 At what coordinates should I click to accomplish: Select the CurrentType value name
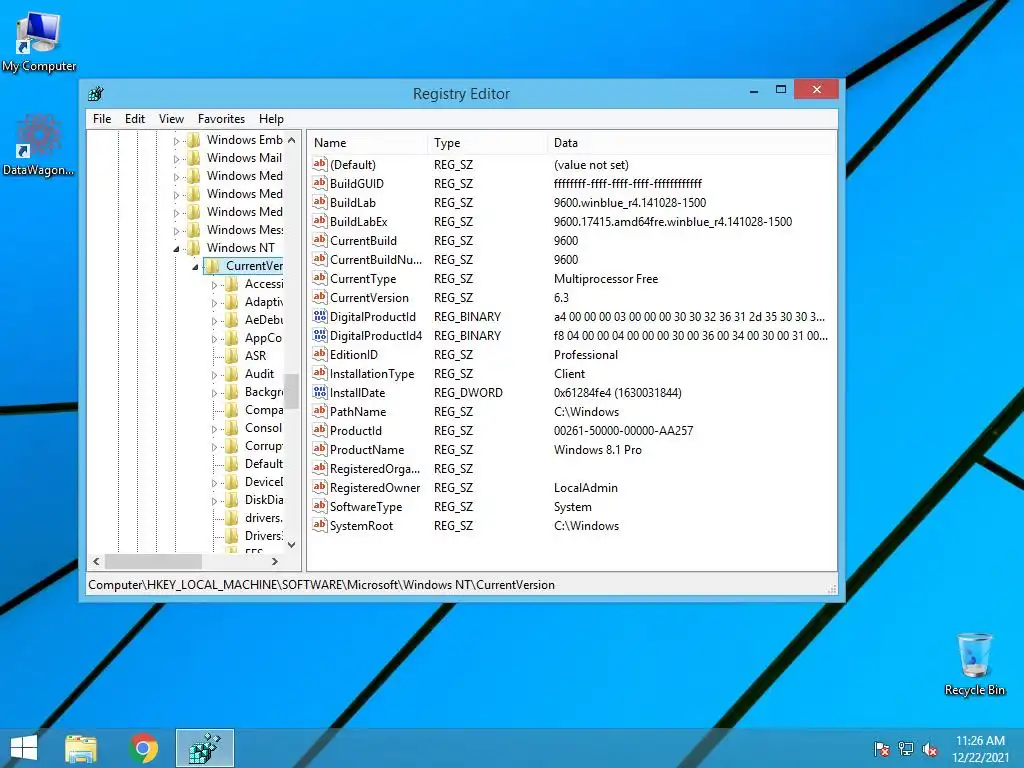click(362, 278)
